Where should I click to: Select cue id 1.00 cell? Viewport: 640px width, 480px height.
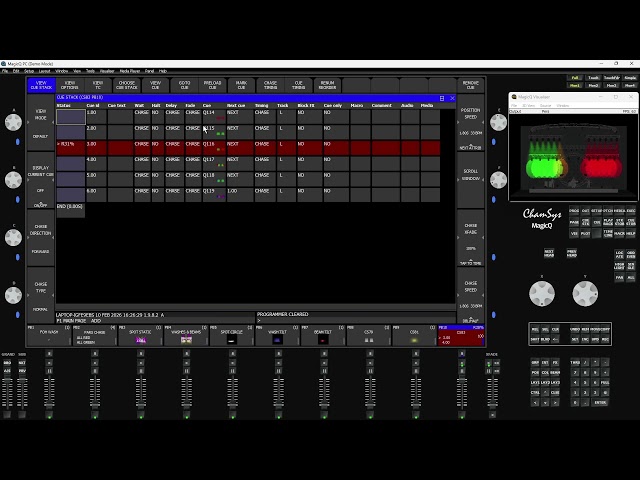click(96, 116)
